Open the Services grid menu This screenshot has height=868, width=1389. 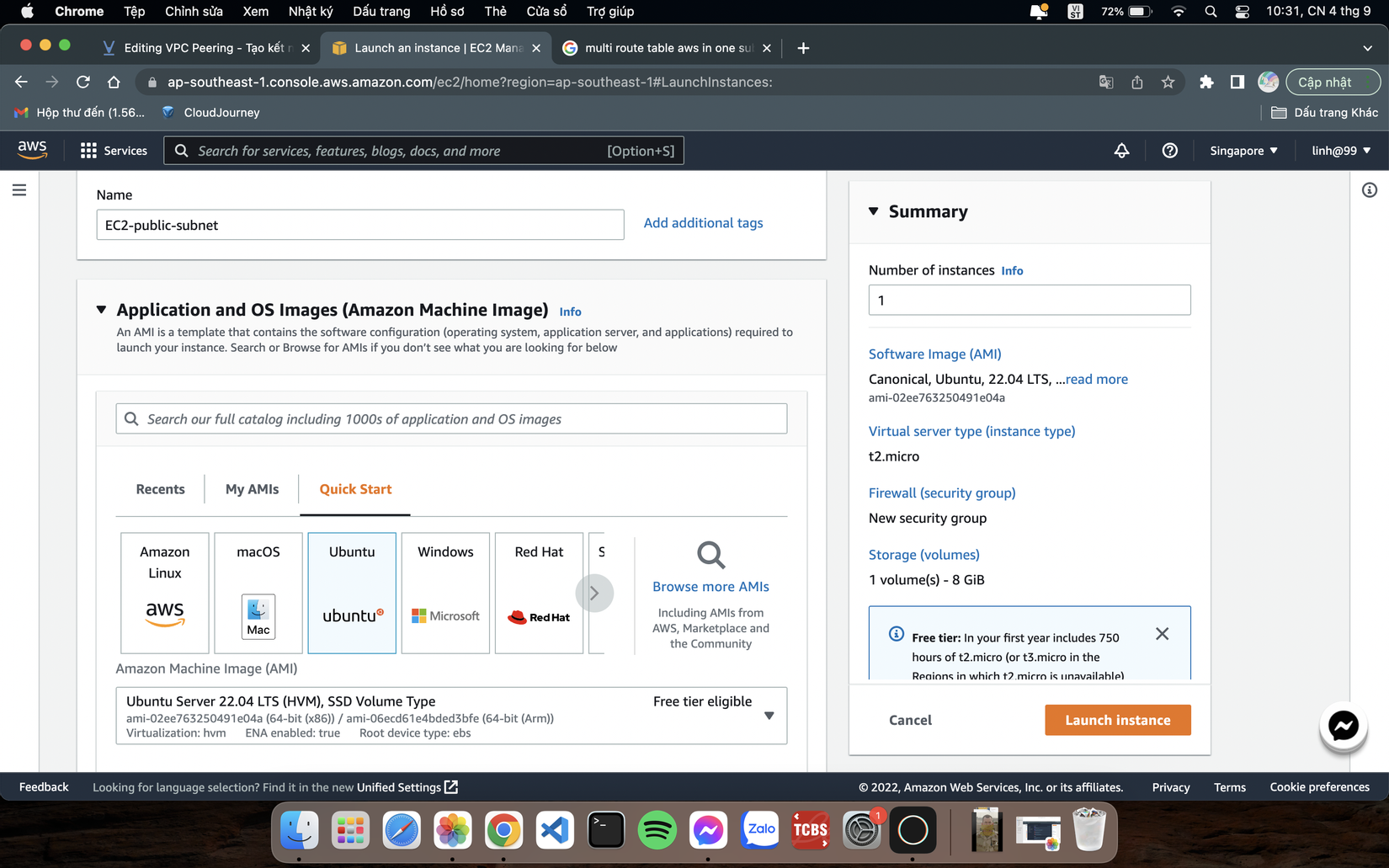114,151
